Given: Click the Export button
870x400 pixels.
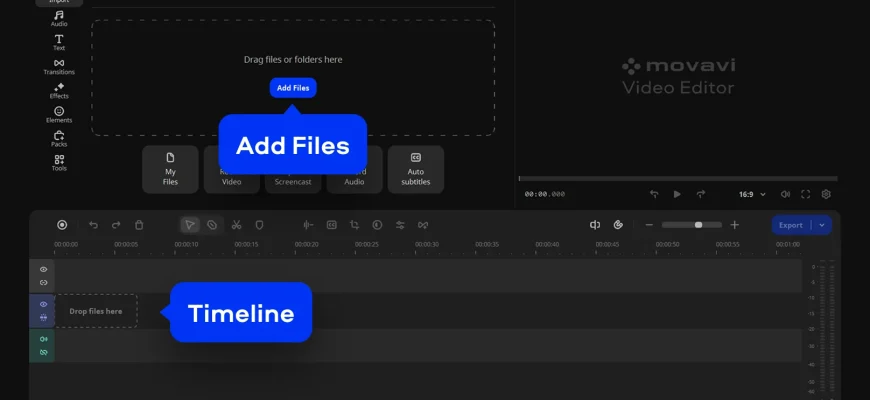Looking at the screenshot, I should click(x=791, y=225).
